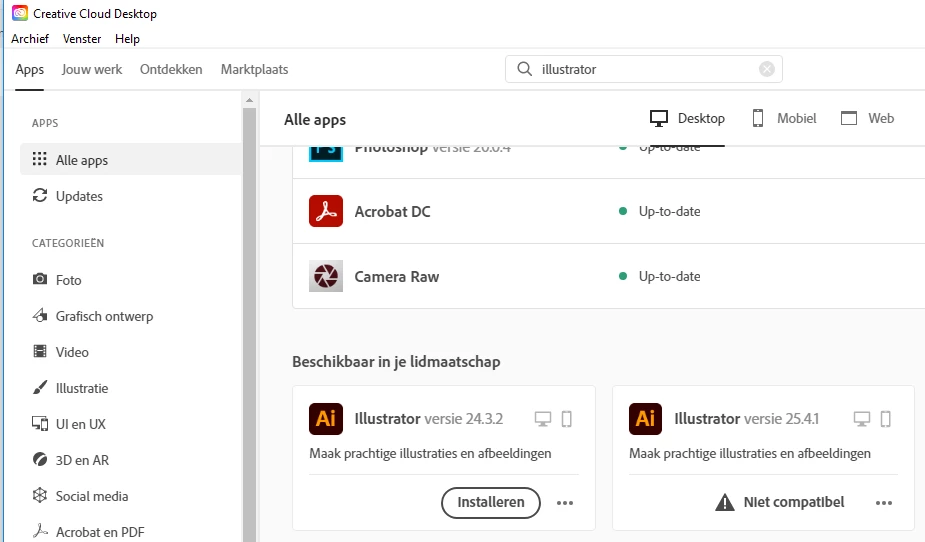Click the mobile icon on Illustrator 25.4.1 card
This screenshot has width=925, height=542.
click(x=885, y=419)
